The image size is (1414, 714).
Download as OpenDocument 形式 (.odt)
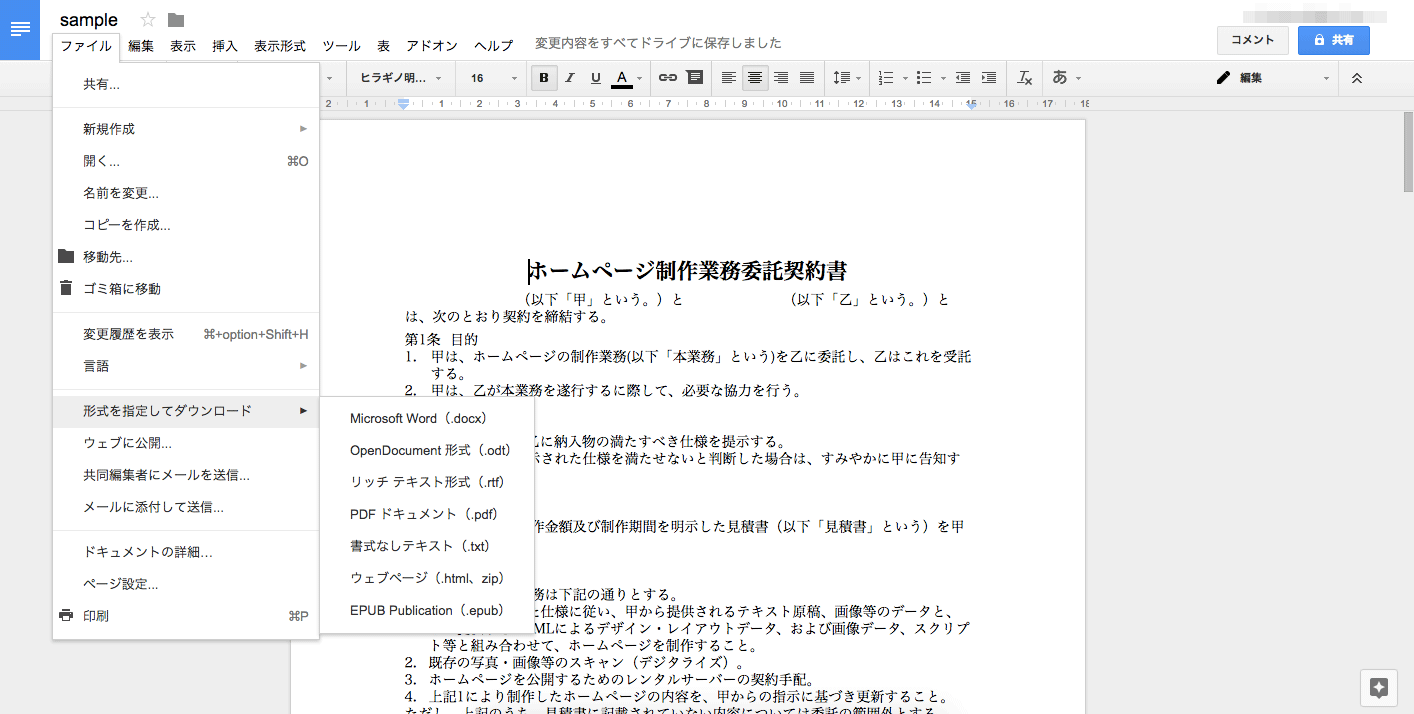[x=427, y=450]
